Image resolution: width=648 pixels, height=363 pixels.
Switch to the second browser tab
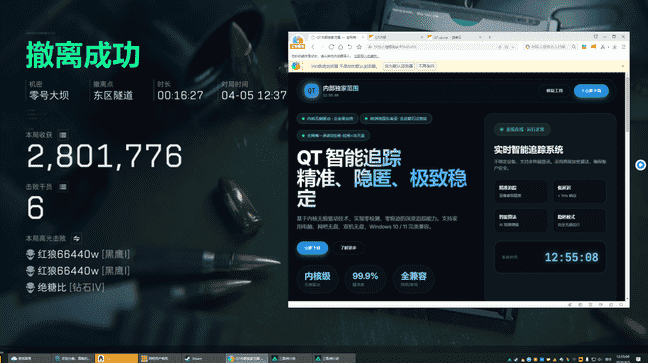pos(395,37)
